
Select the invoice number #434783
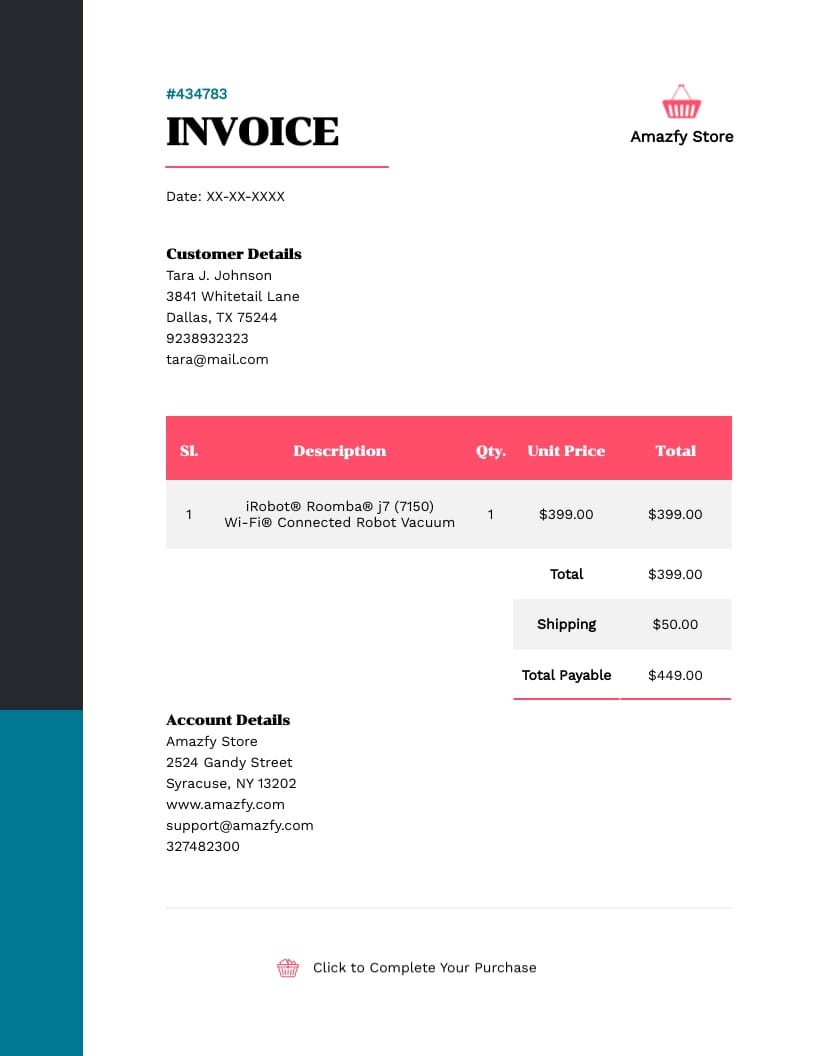tap(197, 94)
